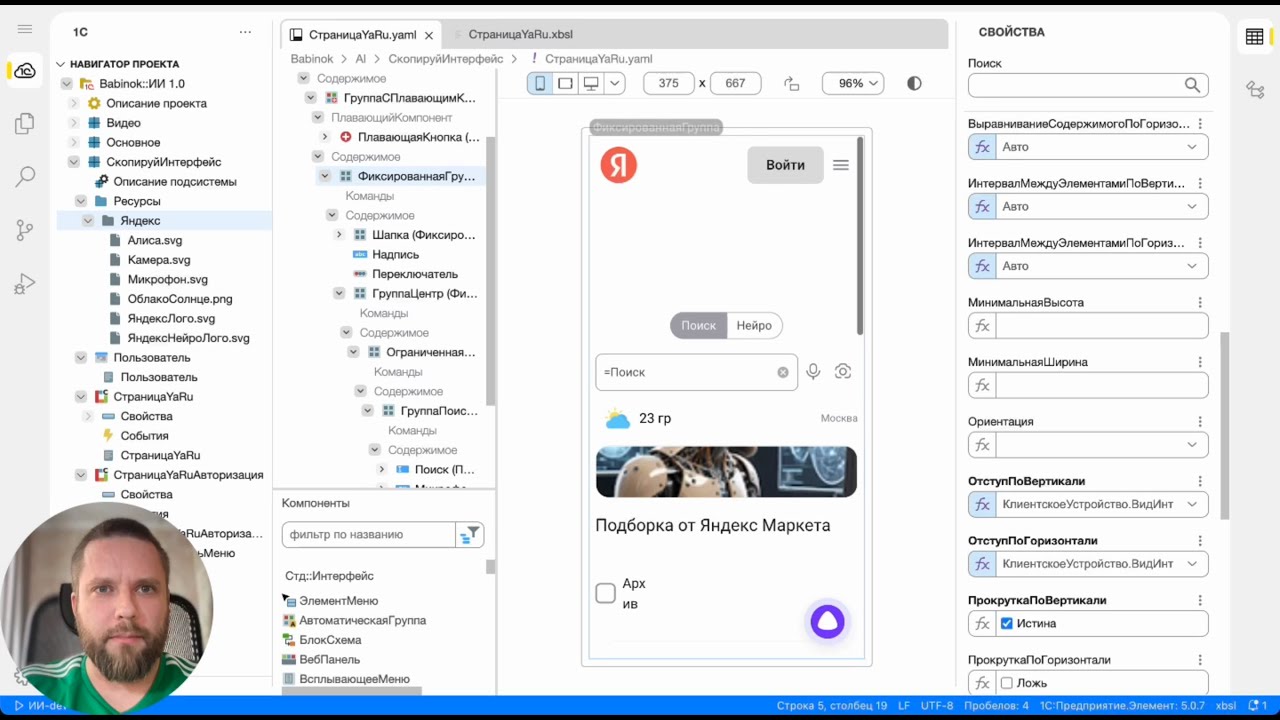This screenshot has width=1280, height=720.
Task: Open the run and debug sidebar icon
Action: 25,285
